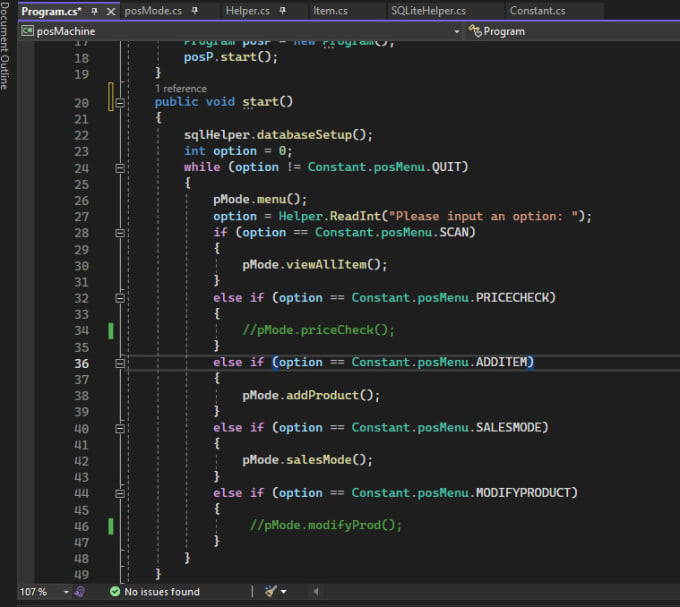
Task: Click on 'sqlHelper.databaseSetup();' line
Action: coord(278,135)
